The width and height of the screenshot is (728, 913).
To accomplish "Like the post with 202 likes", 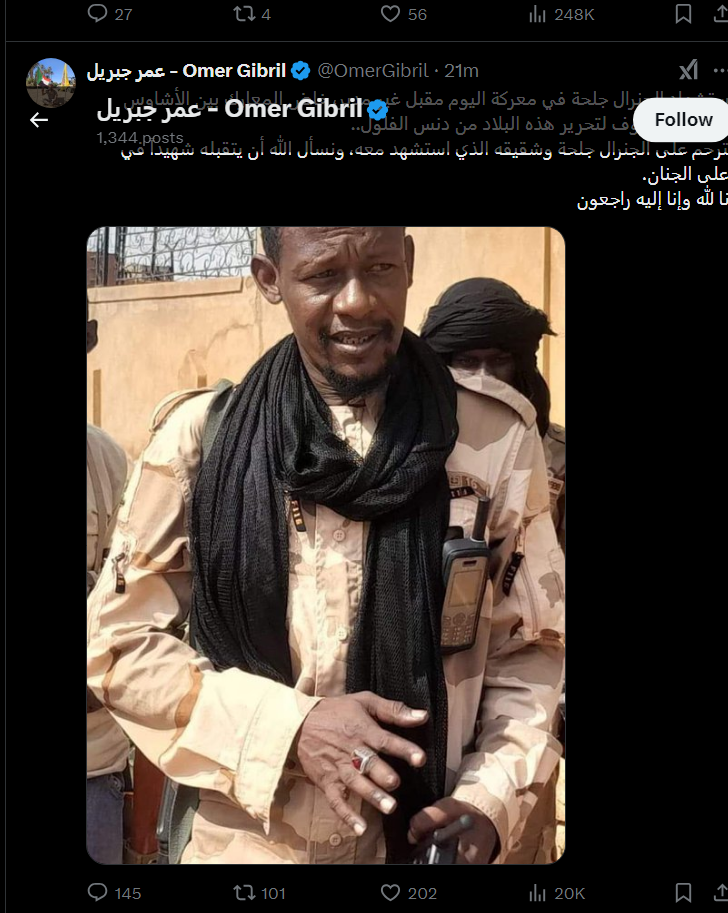I will tap(408, 893).
